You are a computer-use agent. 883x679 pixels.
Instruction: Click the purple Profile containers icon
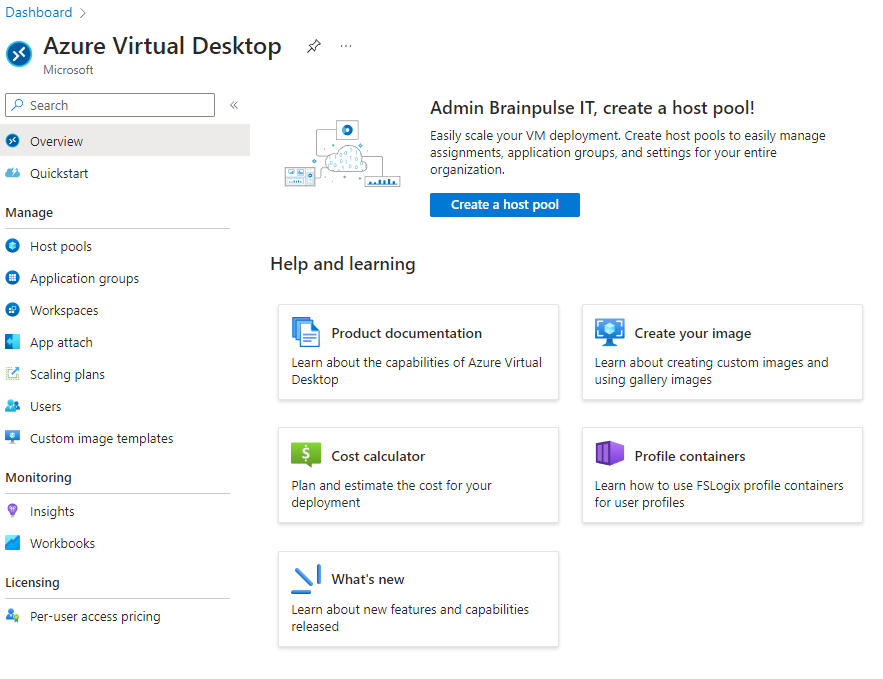point(611,453)
